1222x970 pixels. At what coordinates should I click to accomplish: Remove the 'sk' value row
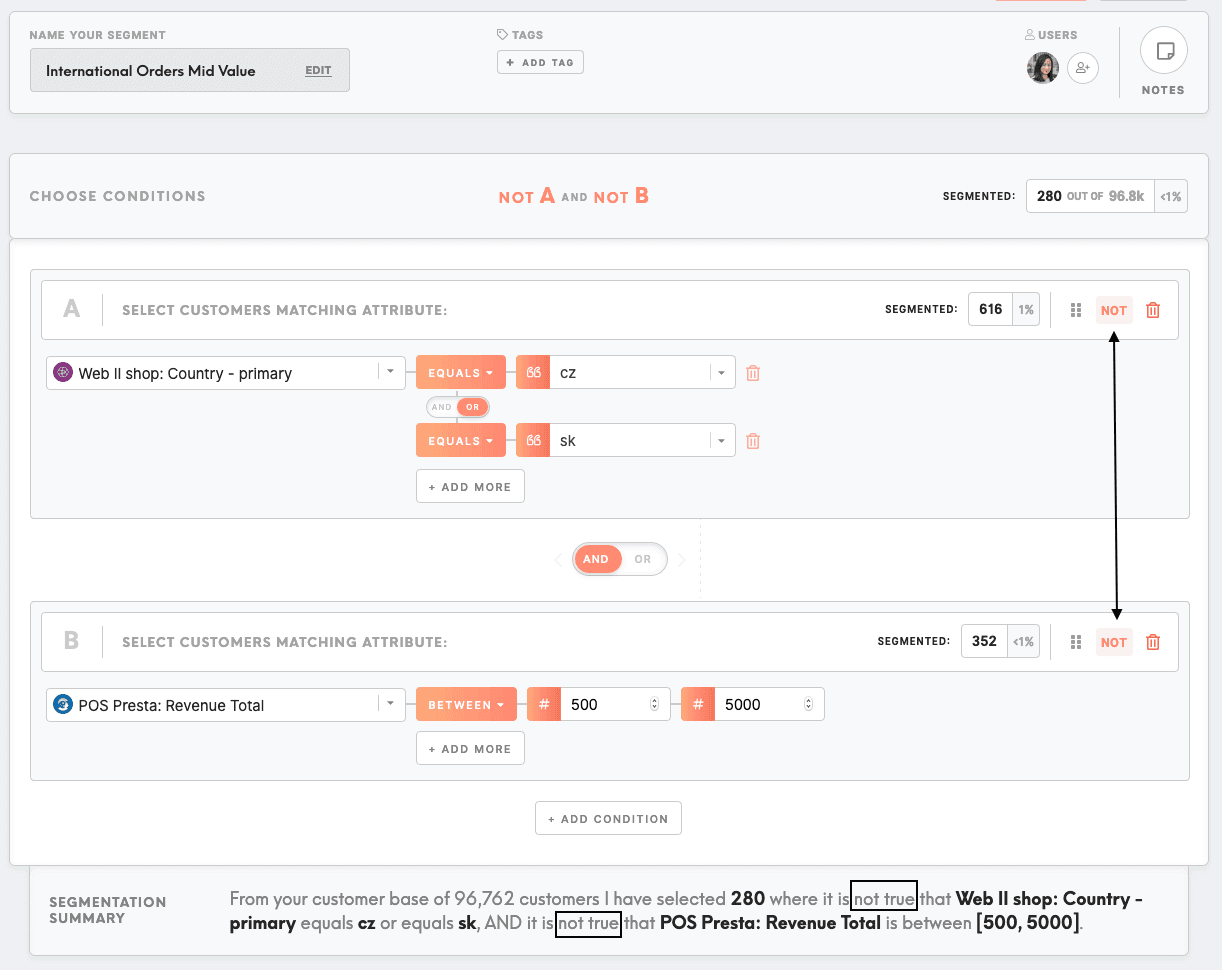[x=753, y=441]
